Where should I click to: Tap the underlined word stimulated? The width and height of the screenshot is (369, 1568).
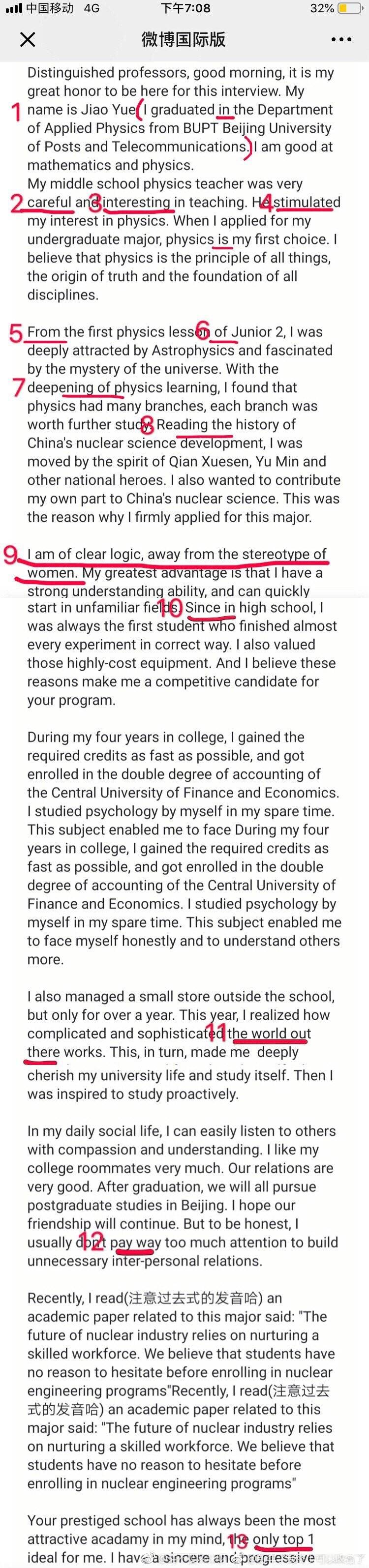[307, 202]
